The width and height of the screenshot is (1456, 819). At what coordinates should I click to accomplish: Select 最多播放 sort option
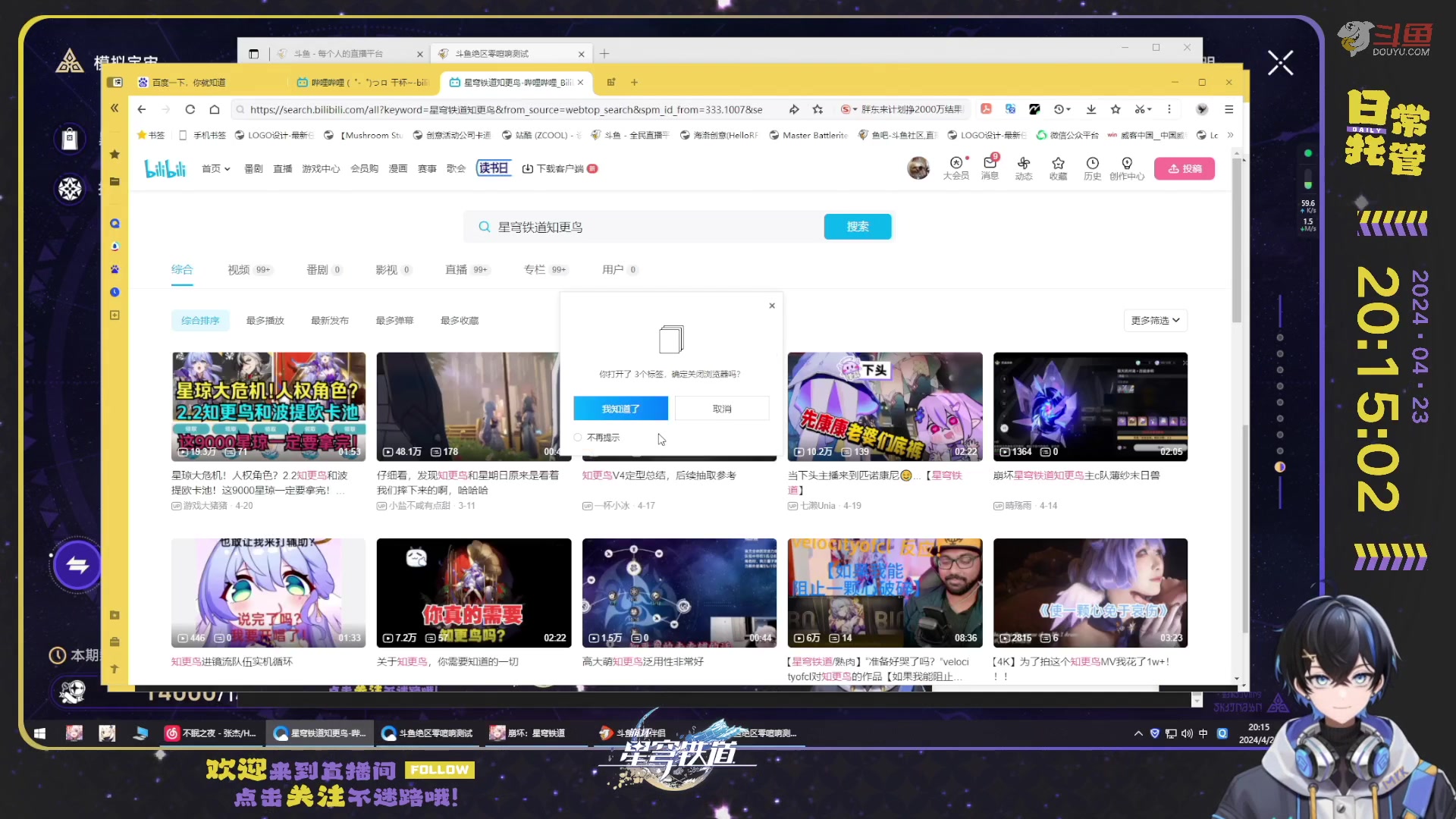pos(265,321)
